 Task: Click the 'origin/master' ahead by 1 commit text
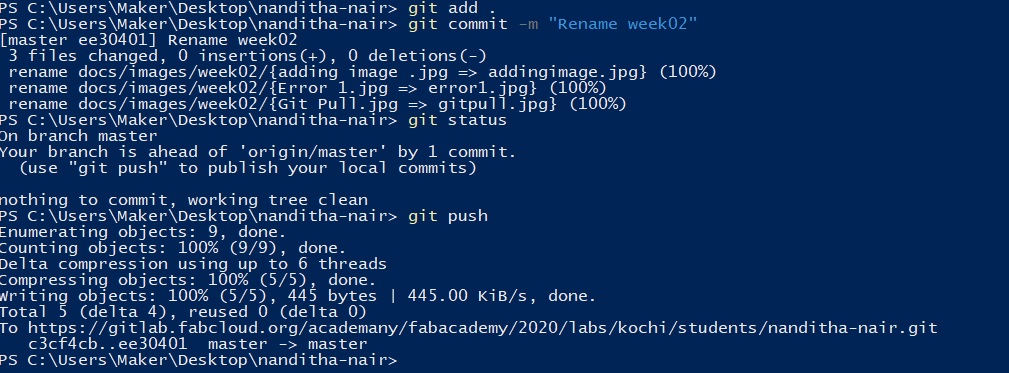(258, 152)
